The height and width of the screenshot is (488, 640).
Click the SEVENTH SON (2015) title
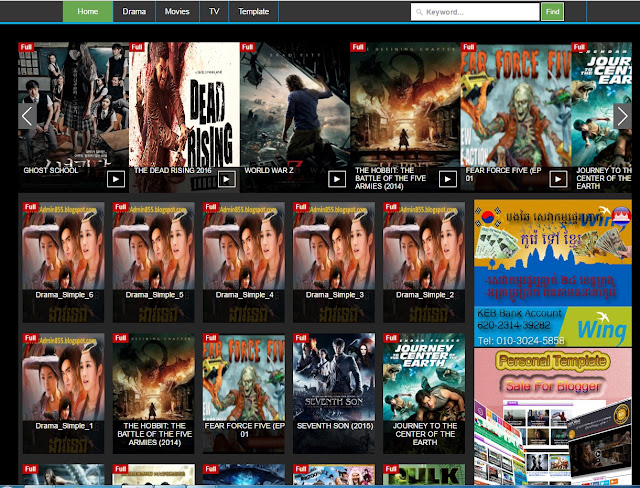[x=335, y=426]
